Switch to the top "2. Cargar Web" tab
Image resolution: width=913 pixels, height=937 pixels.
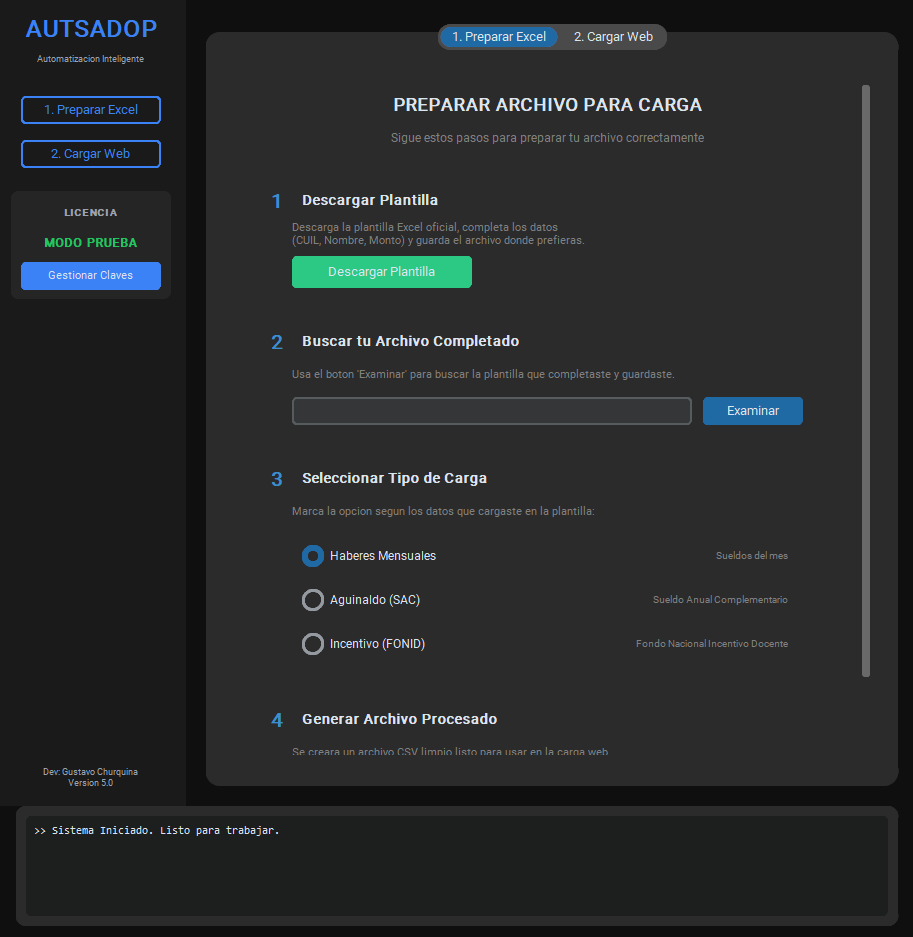click(x=612, y=37)
